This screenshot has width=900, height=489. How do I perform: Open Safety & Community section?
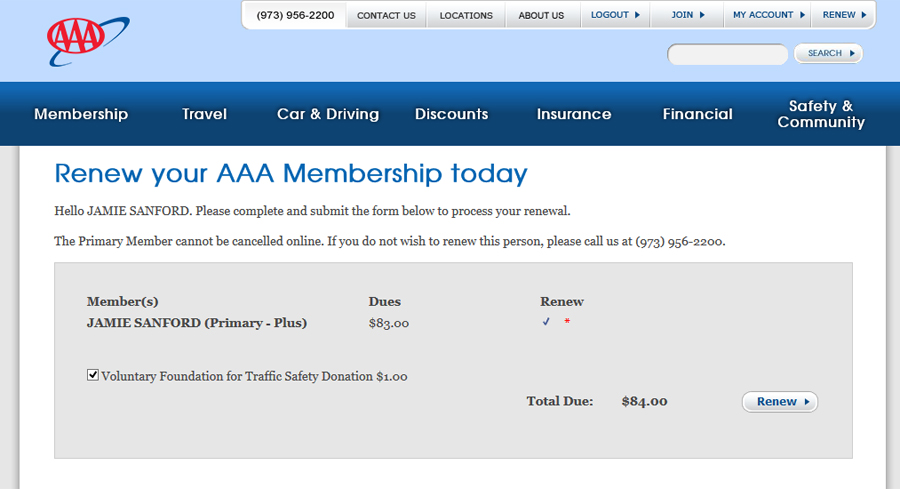pos(821,114)
